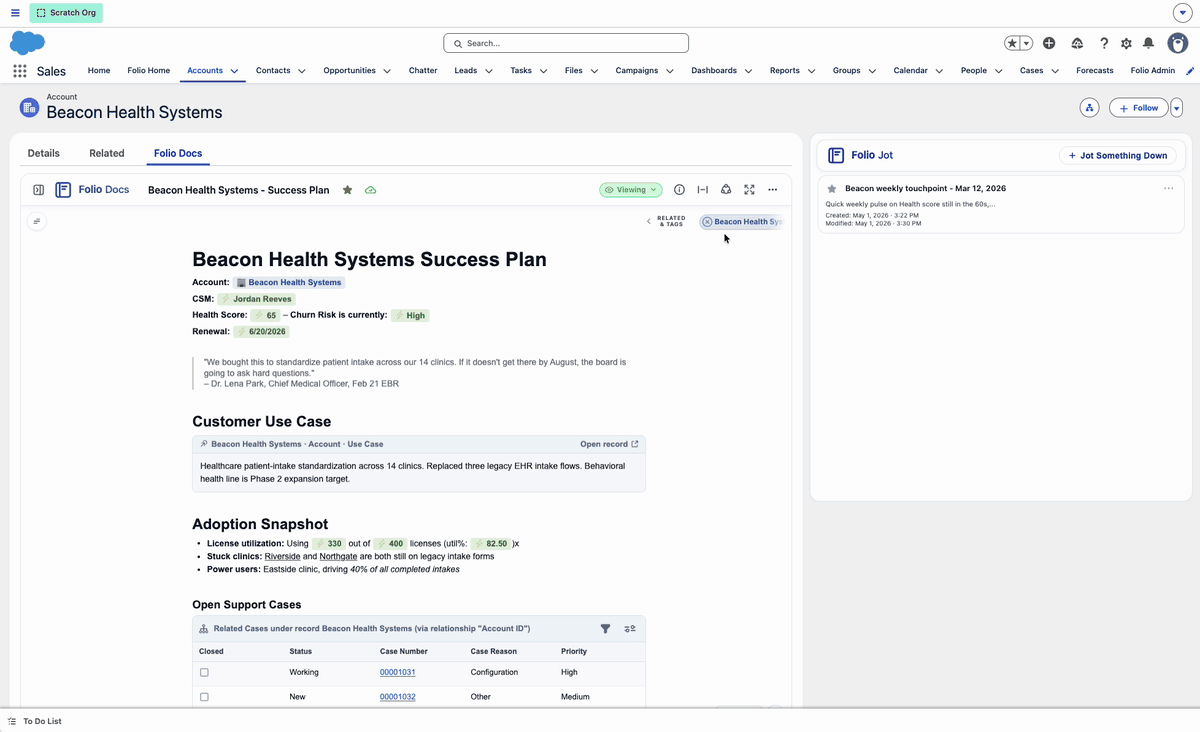Image resolution: width=1200 pixels, height=732 pixels.
Task: Open the global actions plus icon
Action: point(1049,43)
